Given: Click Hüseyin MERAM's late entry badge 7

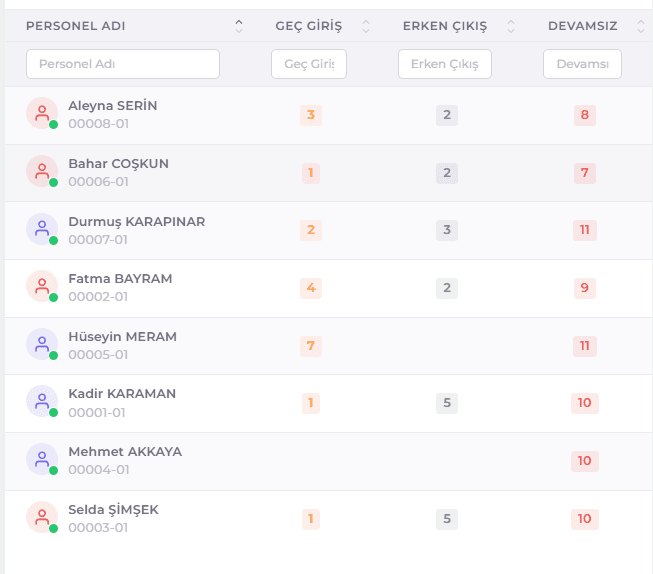Looking at the screenshot, I should 311,346.
